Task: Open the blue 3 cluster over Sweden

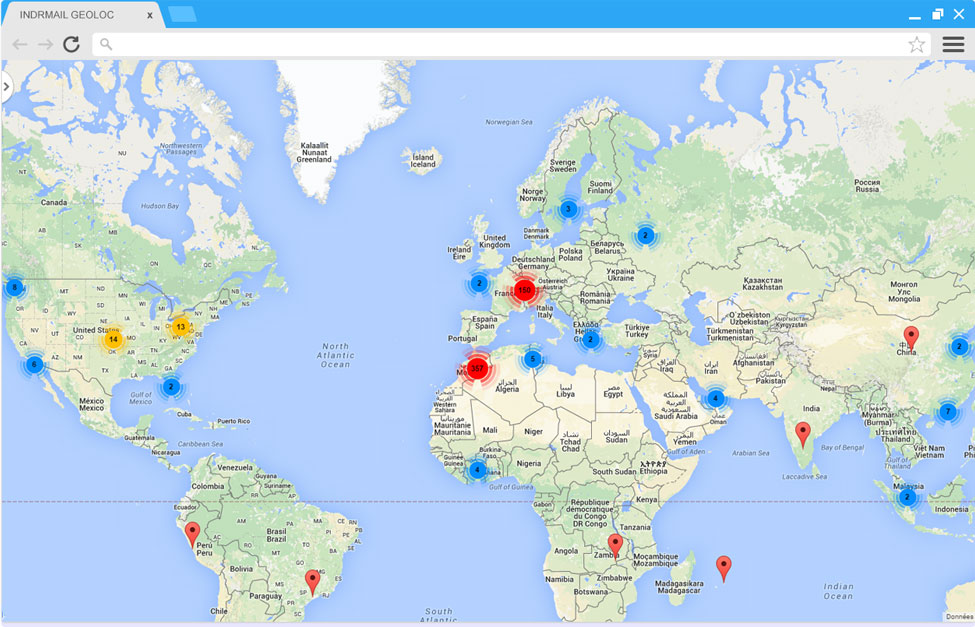Action: (568, 209)
